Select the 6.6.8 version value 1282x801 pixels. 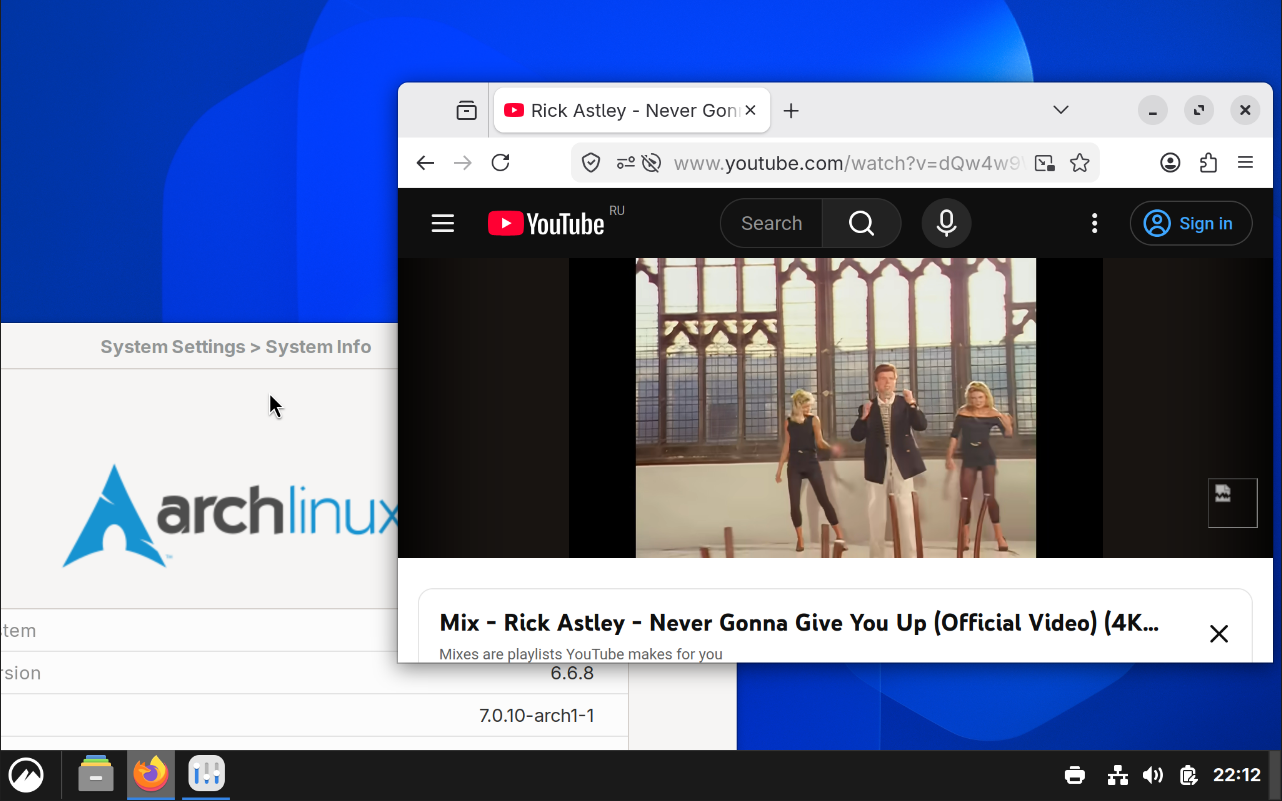(x=572, y=673)
